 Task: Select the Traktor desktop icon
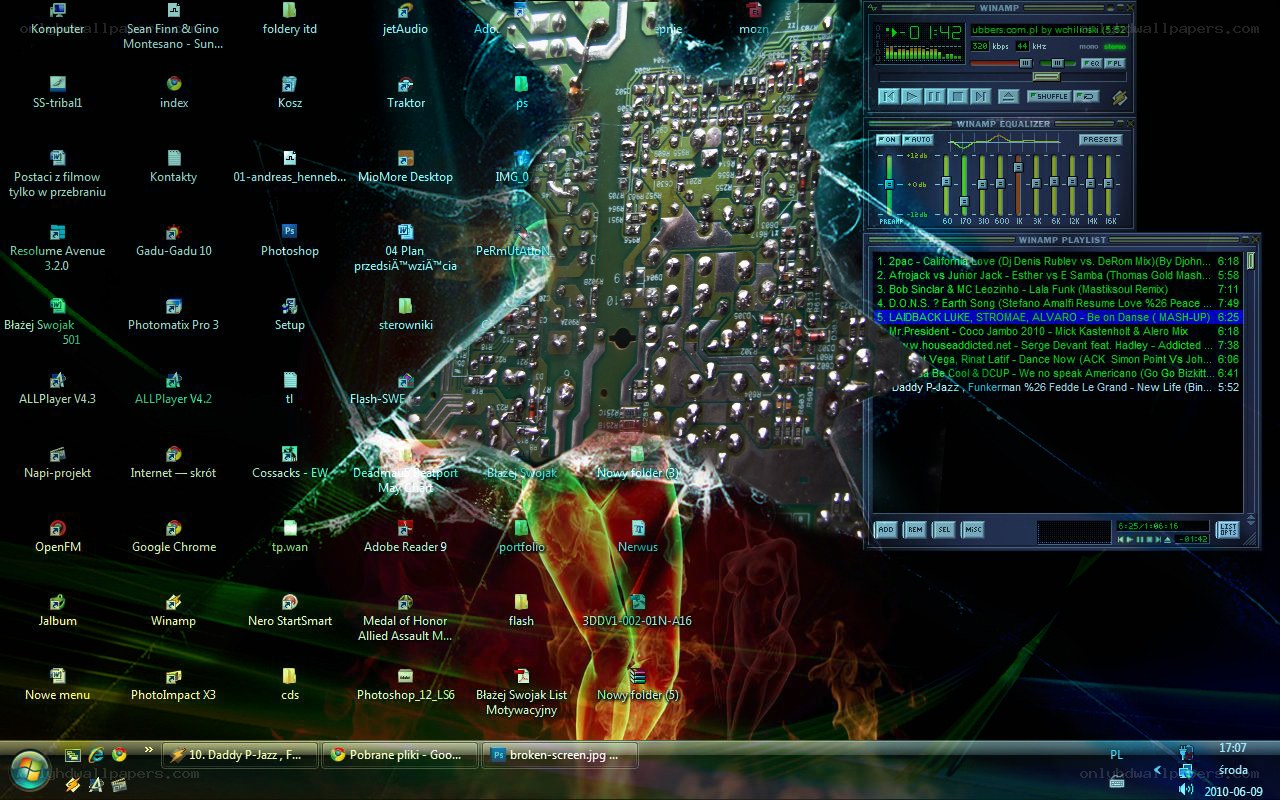(x=406, y=92)
